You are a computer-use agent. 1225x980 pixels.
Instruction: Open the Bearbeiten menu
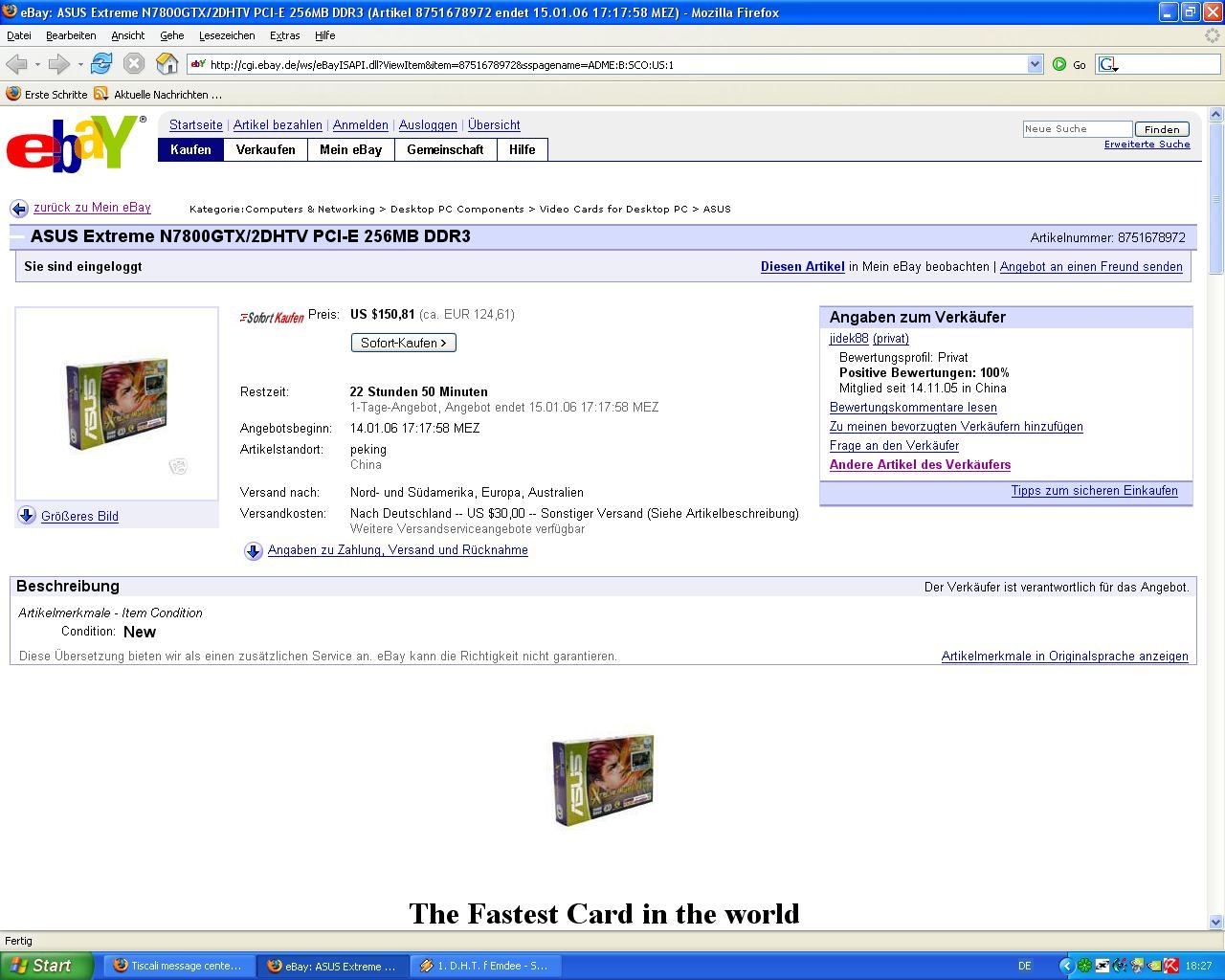click(71, 35)
